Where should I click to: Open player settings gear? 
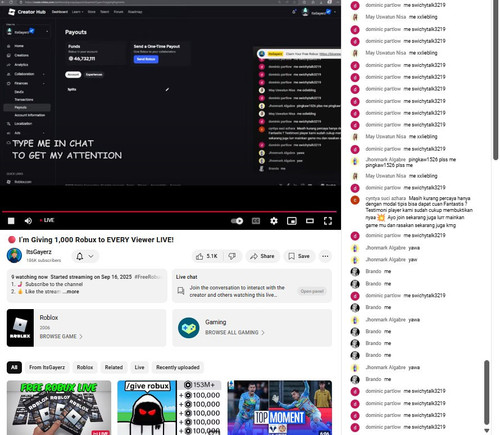[x=274, y=221]
